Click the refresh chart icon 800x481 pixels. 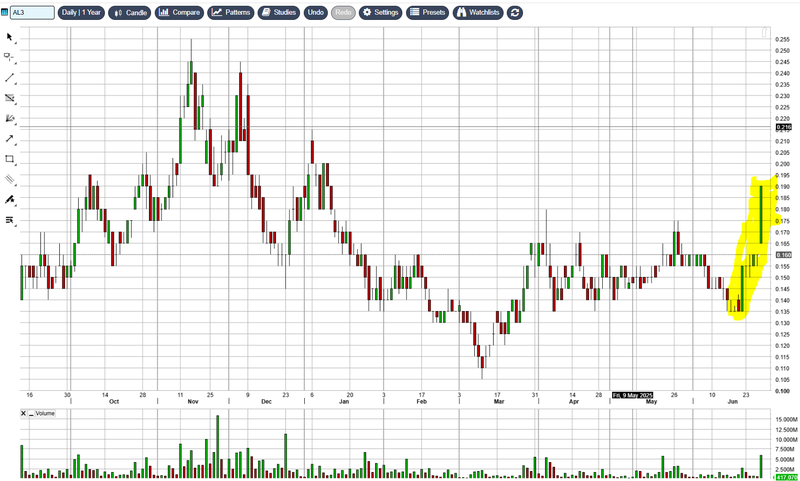[x=515, y=13]
